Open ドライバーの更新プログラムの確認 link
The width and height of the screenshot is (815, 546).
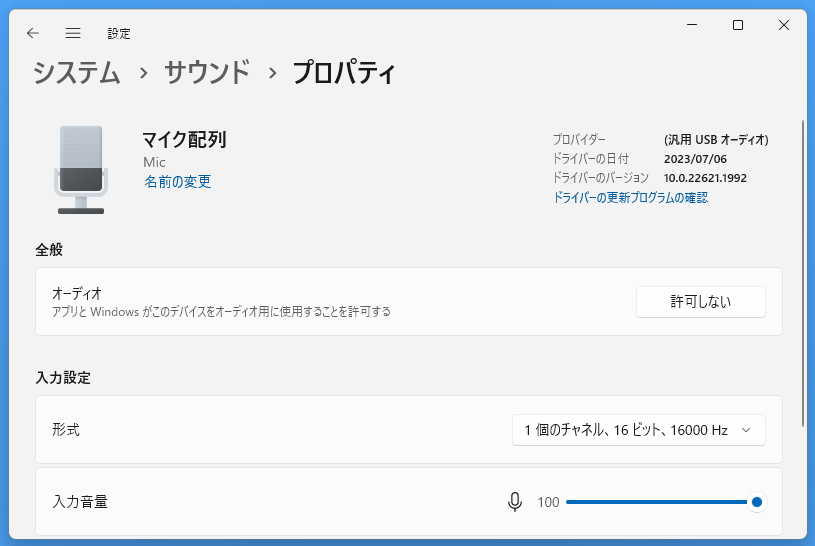tap(630, 198)
